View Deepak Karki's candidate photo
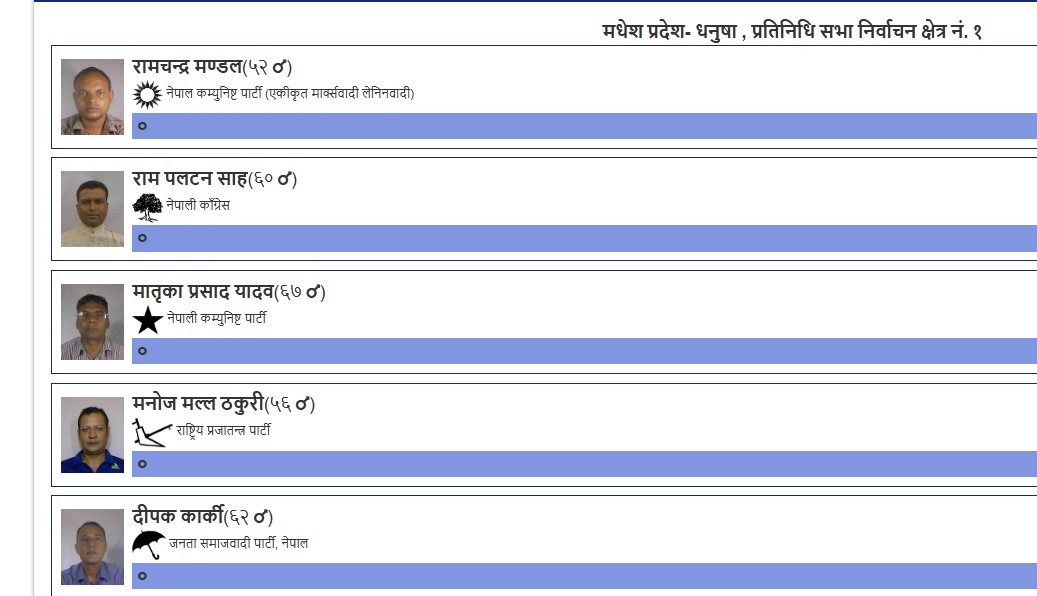The height and width of the screenshot is (596, 1037). [92, 545]
